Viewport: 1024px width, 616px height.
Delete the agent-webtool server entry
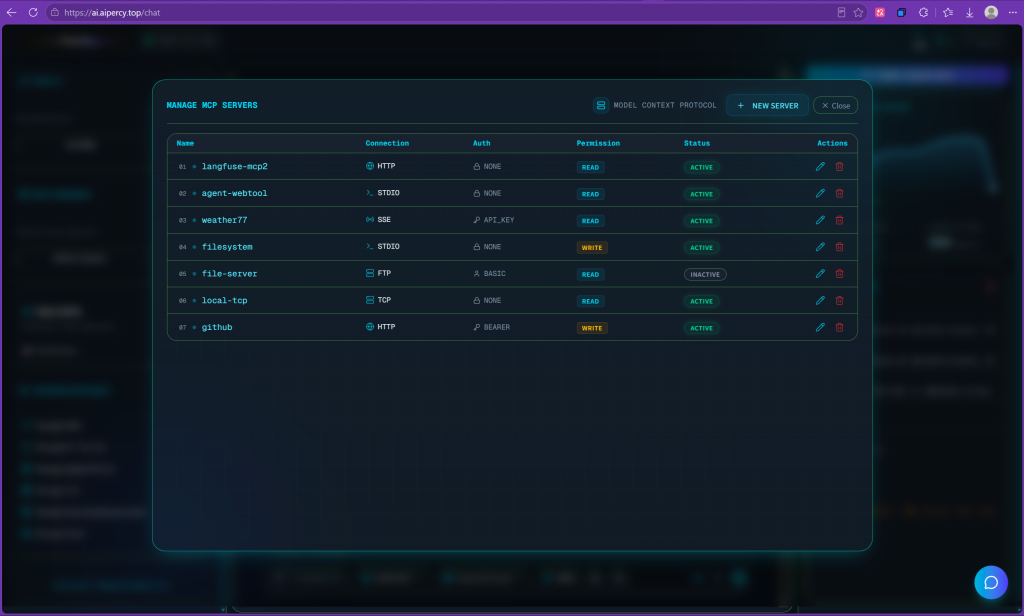[x=840, y=193]
